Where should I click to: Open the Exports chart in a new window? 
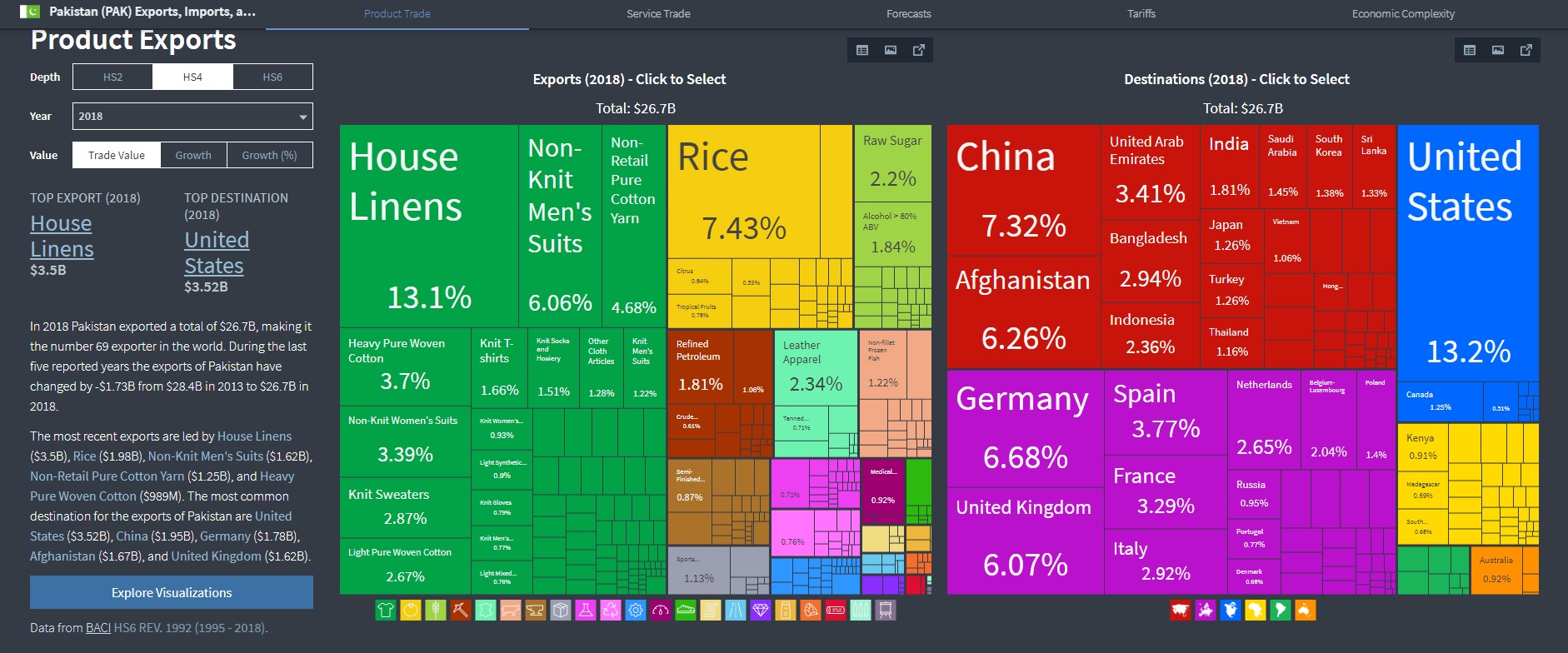pyautogui.click(x=919, y=50)
